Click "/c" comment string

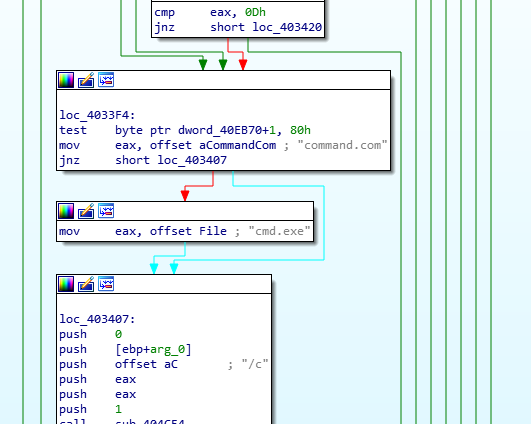[x=255, y=364]
